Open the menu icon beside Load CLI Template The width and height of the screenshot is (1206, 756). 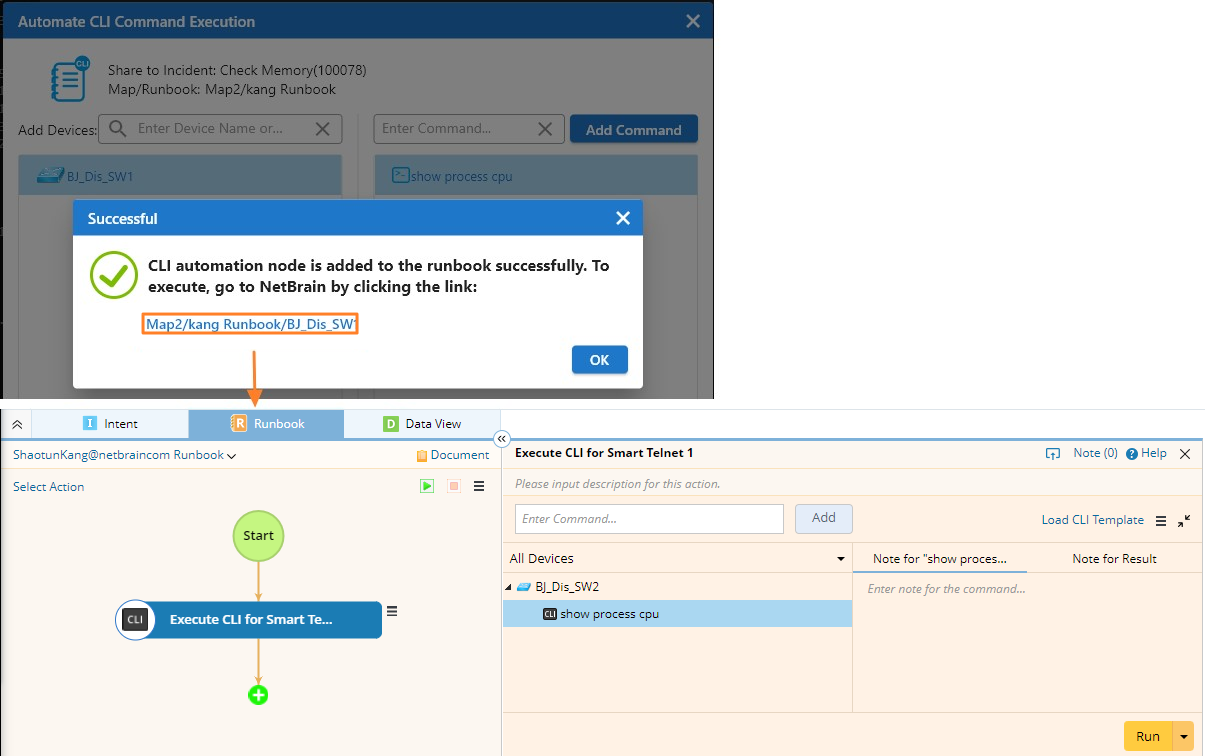pyautogui.click(x=1161, y=521)
